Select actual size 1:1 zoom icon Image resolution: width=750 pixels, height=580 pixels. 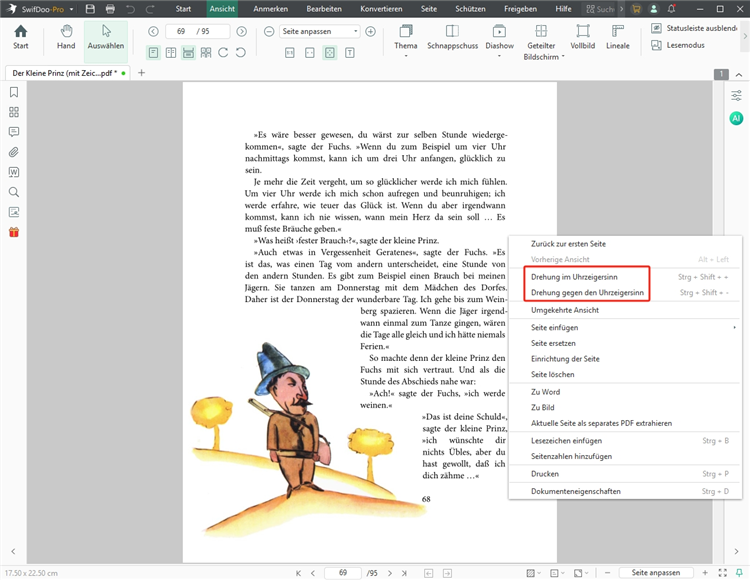pos(289,53)
